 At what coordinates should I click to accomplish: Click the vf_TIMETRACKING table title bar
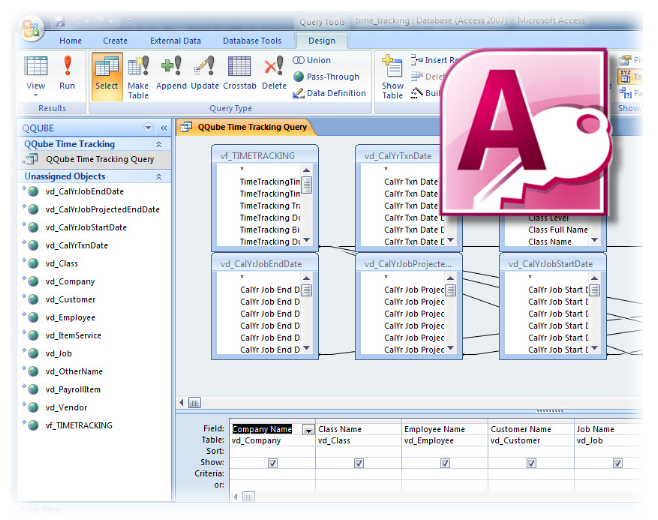[265, 156]
